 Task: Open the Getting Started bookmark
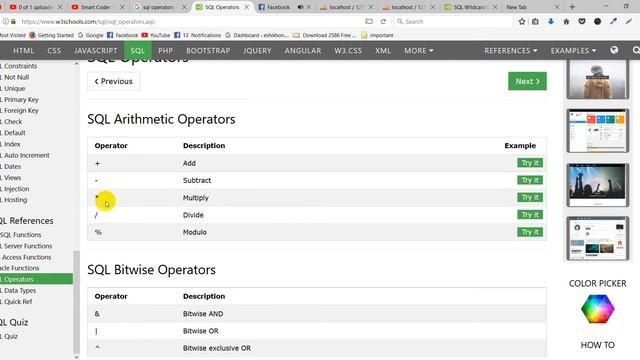click(51, 35)
